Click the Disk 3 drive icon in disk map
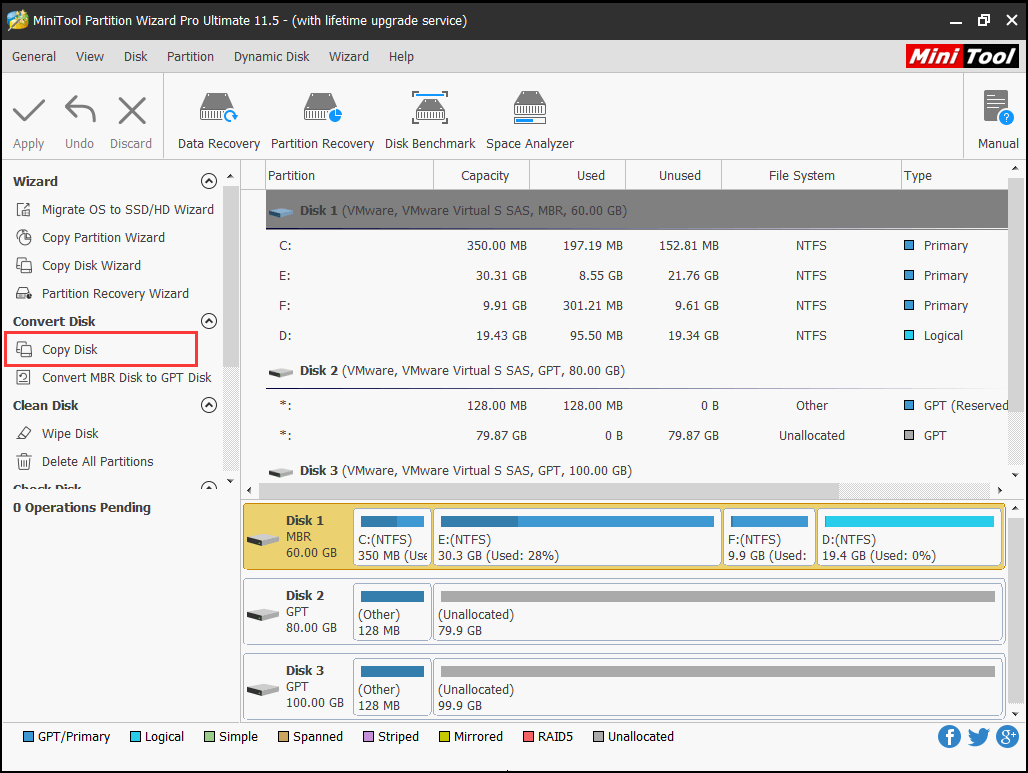 [x=263, y=690]
